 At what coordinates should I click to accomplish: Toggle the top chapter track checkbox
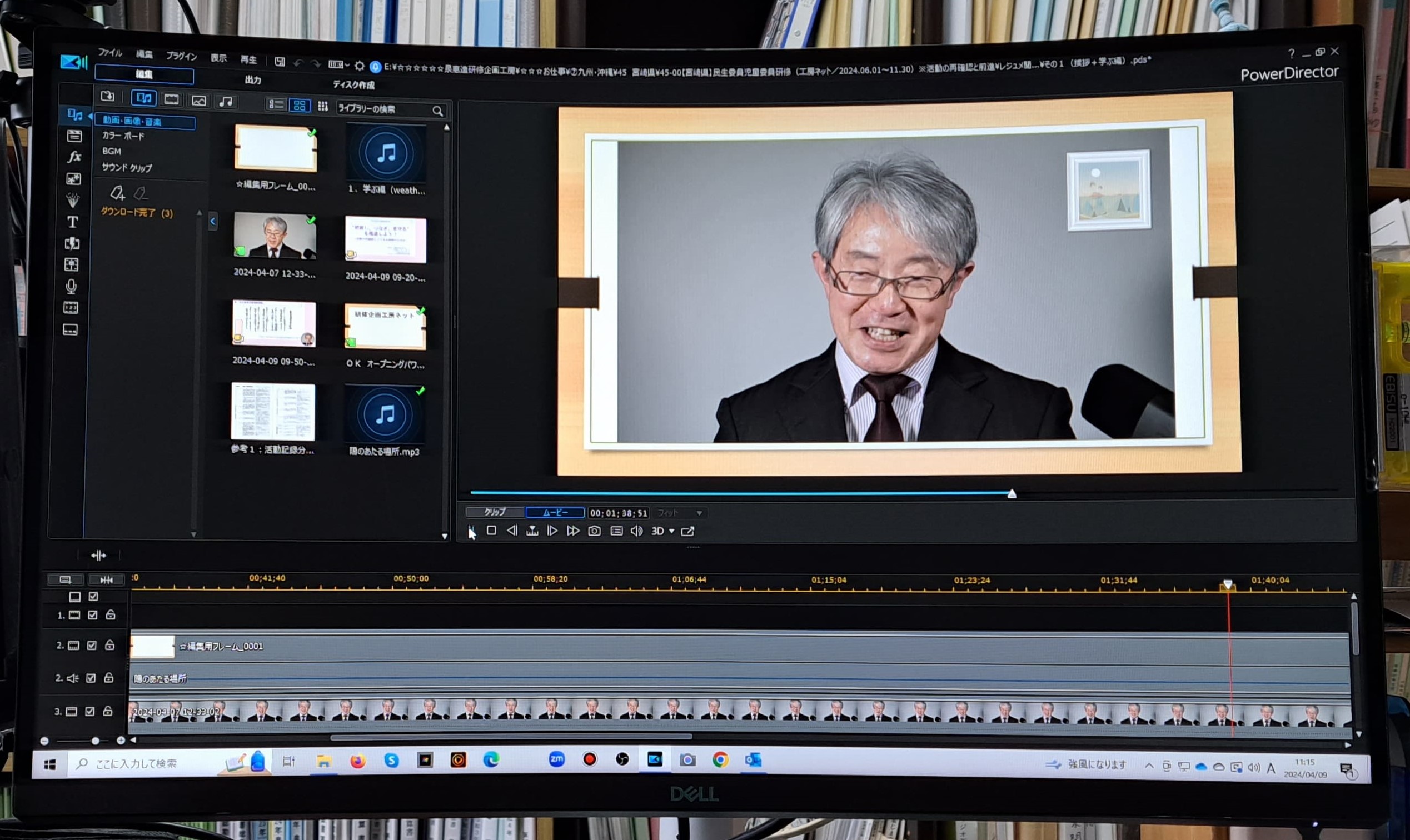93,596
